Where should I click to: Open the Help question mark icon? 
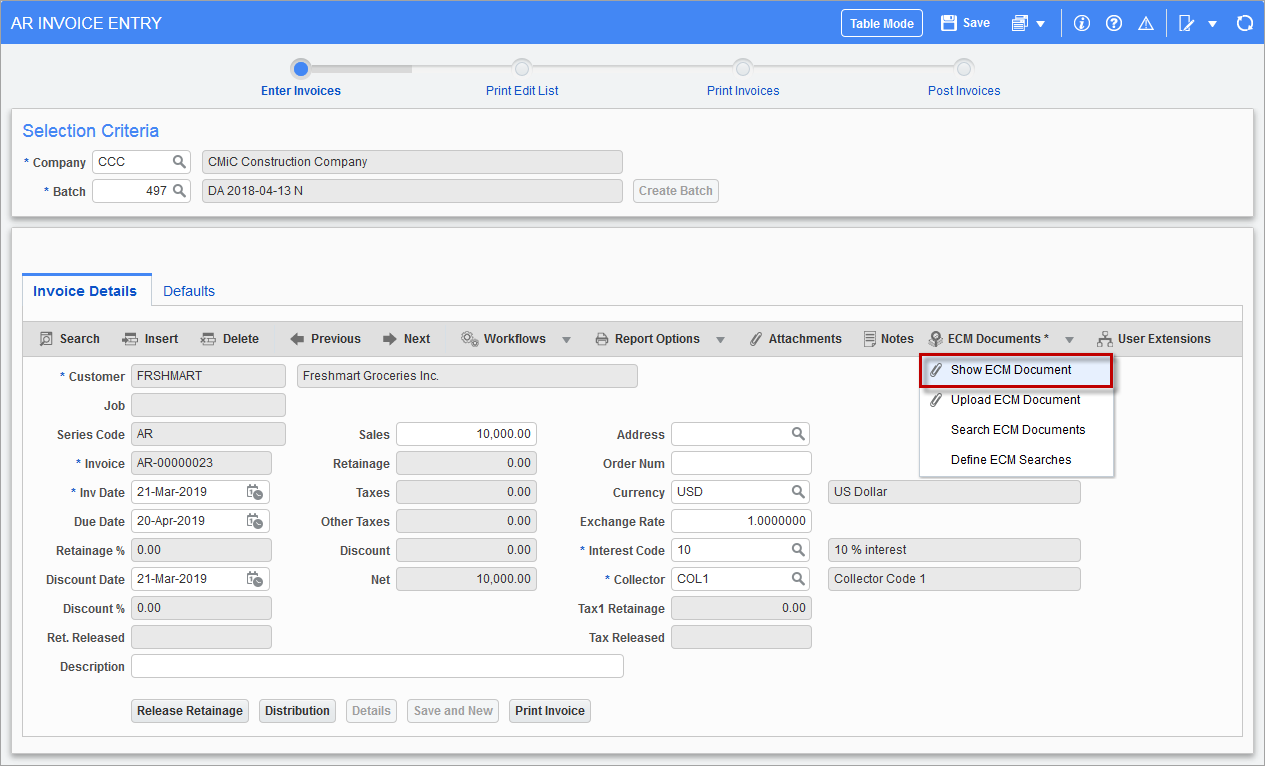coord(1114,22)
